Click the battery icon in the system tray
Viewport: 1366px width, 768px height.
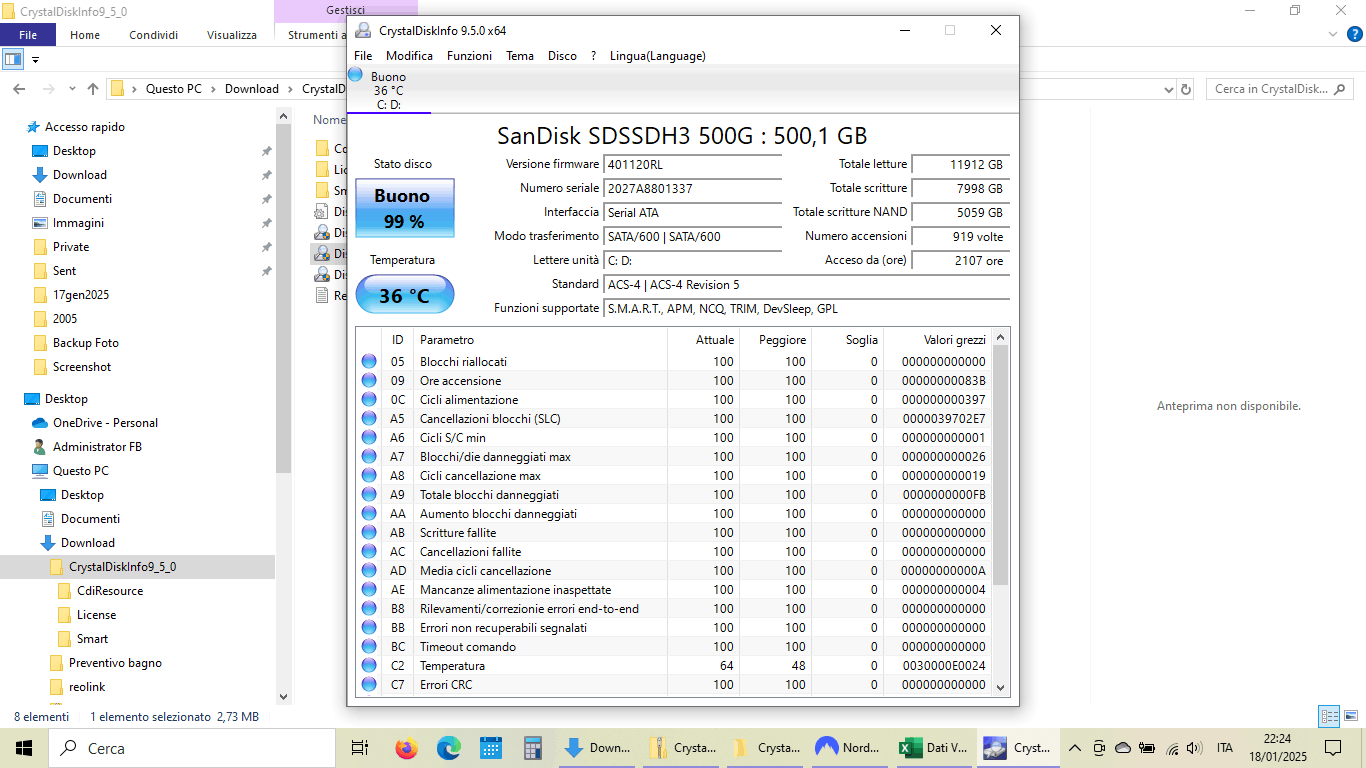1147,748
